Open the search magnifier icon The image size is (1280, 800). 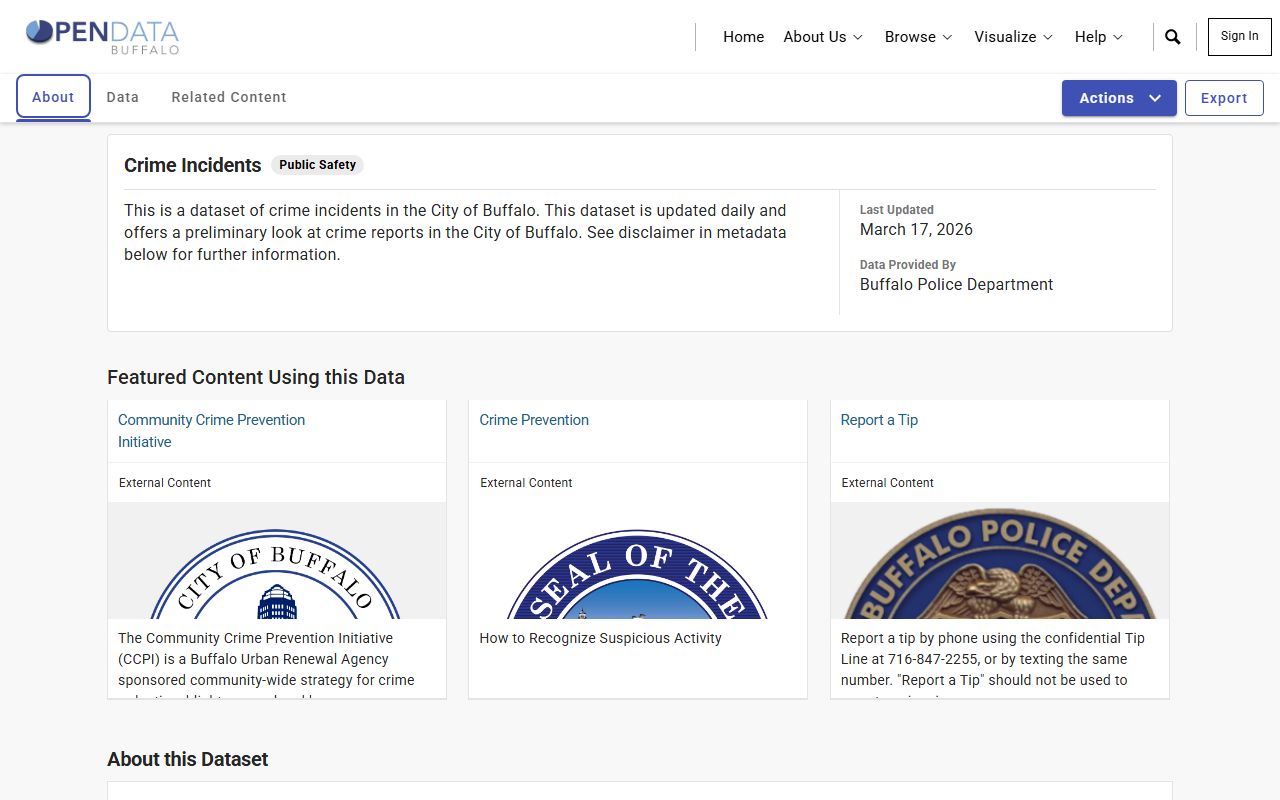pyautogui.click(x=1173, y=37)
